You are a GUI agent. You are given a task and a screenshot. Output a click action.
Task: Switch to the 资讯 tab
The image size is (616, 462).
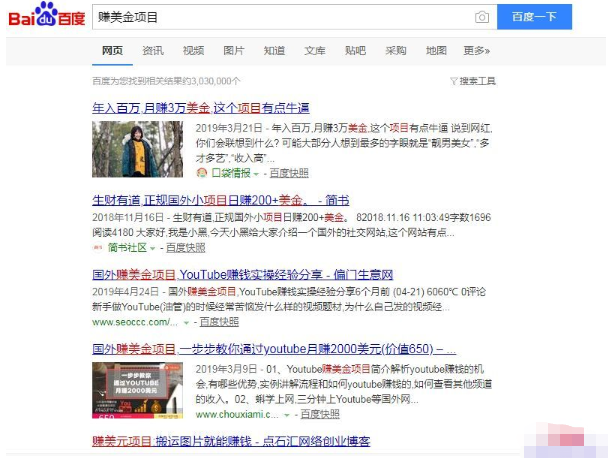pos(153,51)
